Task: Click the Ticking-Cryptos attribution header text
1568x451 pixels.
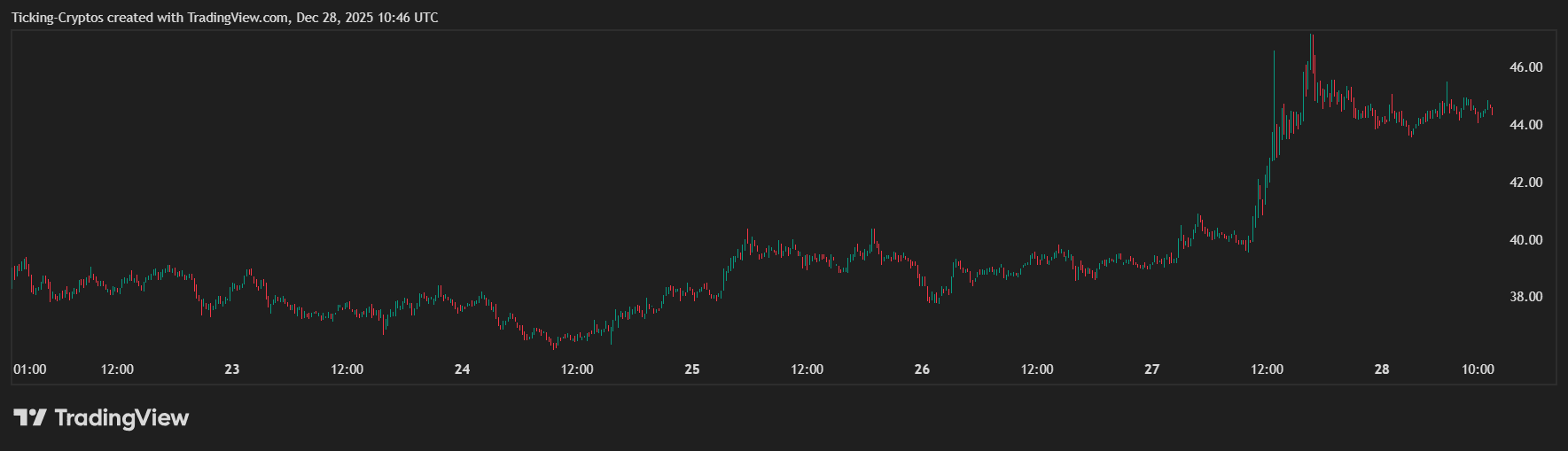Action: 224,18
